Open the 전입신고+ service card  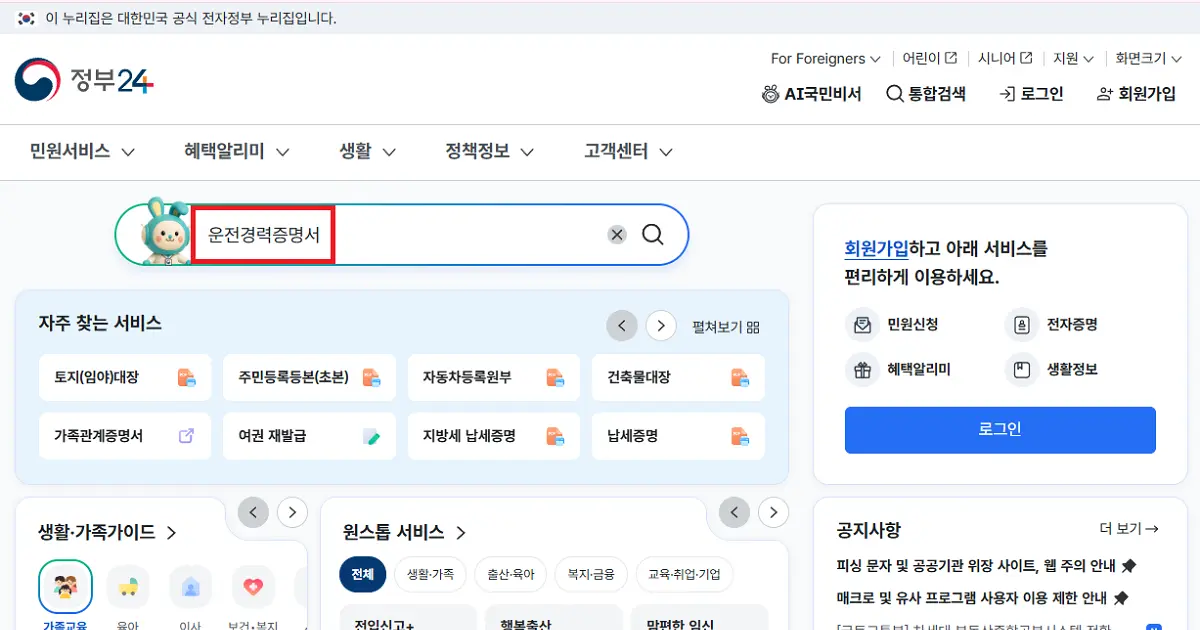[408, 618]
